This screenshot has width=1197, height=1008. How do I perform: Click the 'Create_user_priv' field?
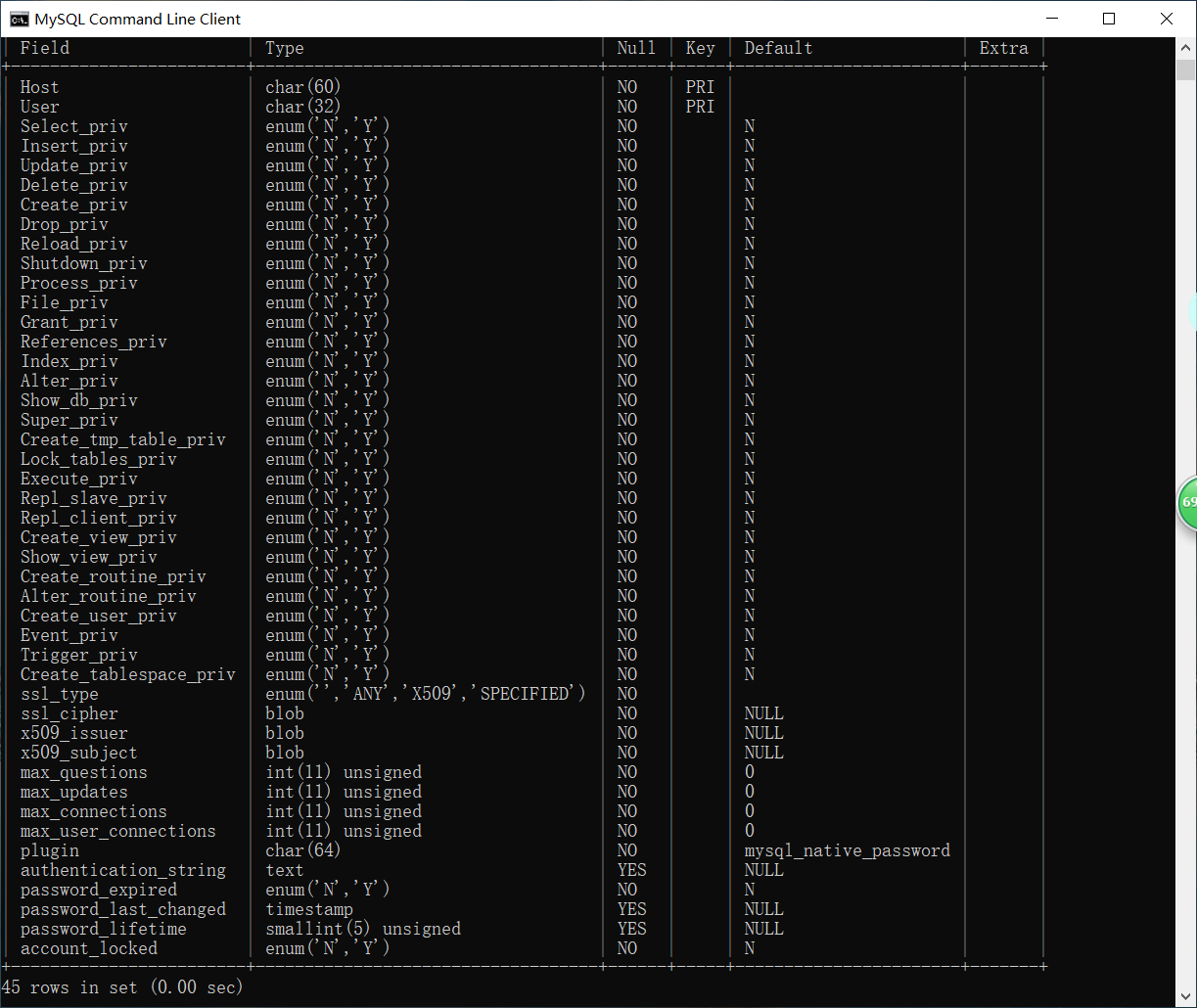point(99,616)
